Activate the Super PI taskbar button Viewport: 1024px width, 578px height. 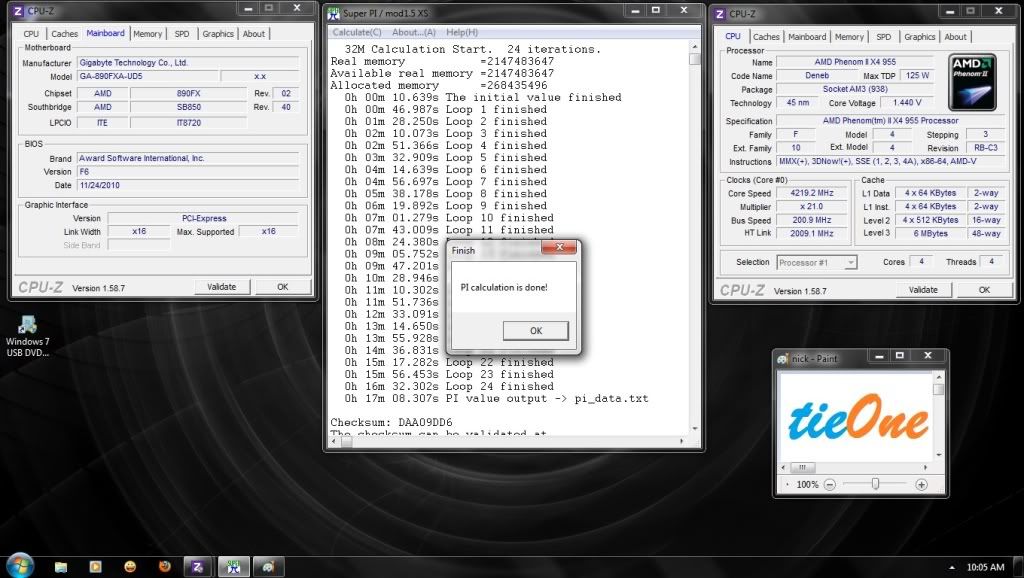click(x=233, y=567)
